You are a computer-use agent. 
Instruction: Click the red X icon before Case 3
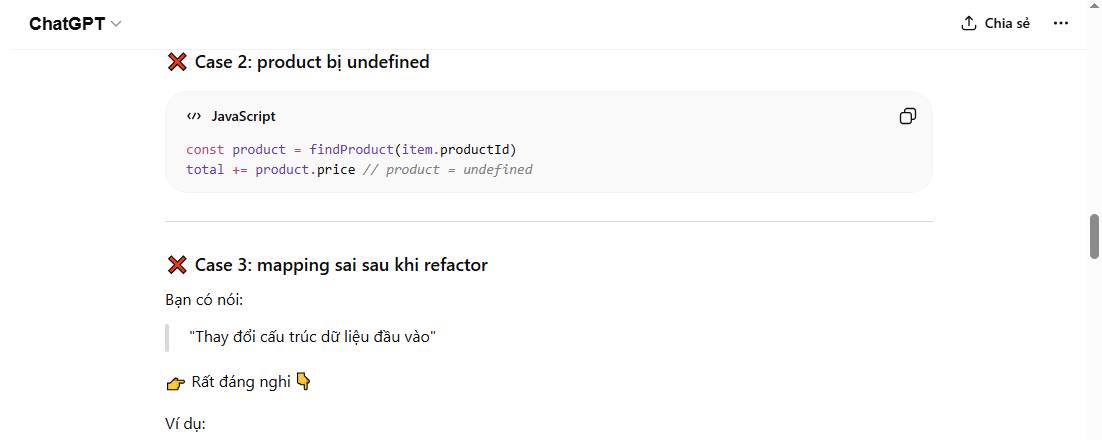click(177, 265)
